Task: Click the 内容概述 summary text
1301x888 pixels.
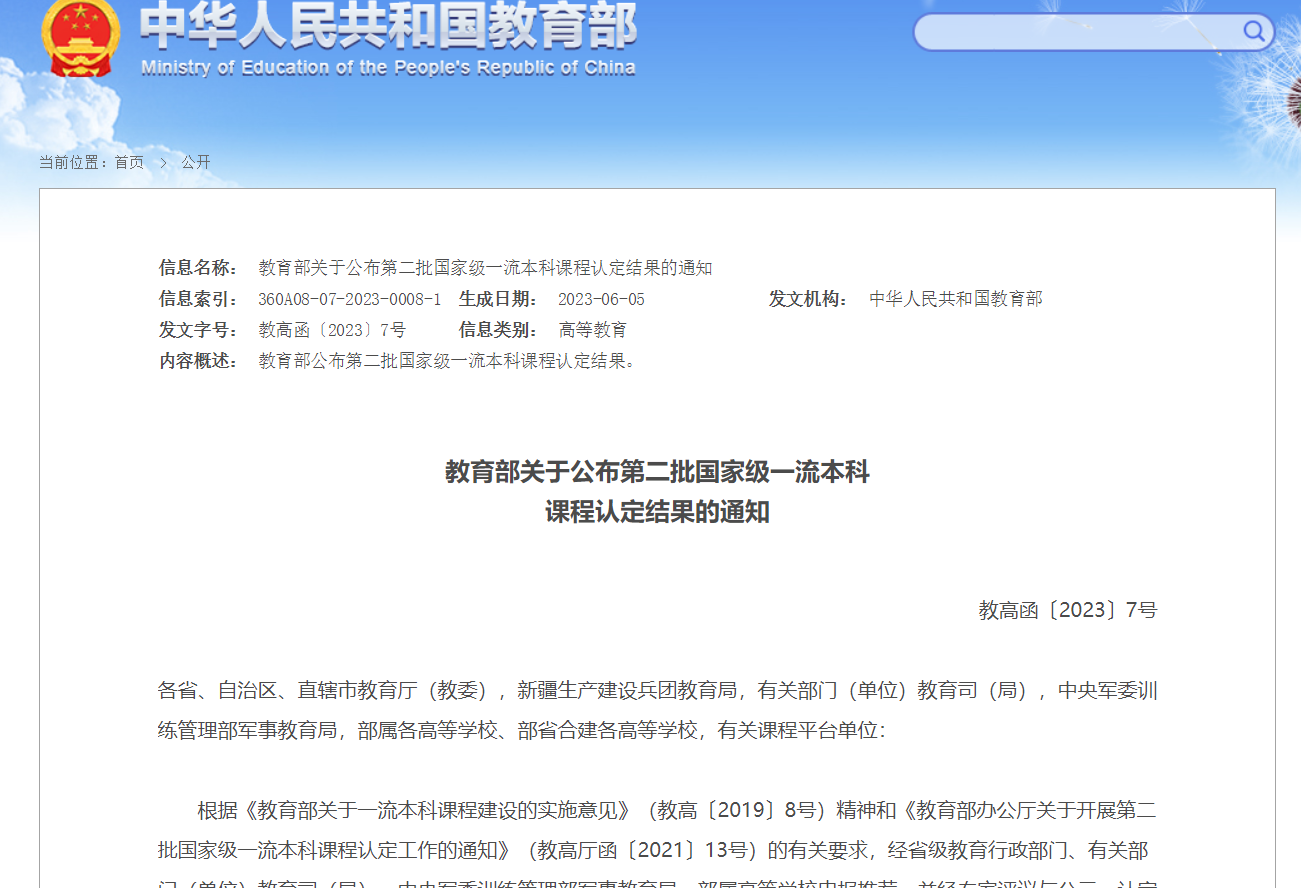Action: tap(447, 361)
